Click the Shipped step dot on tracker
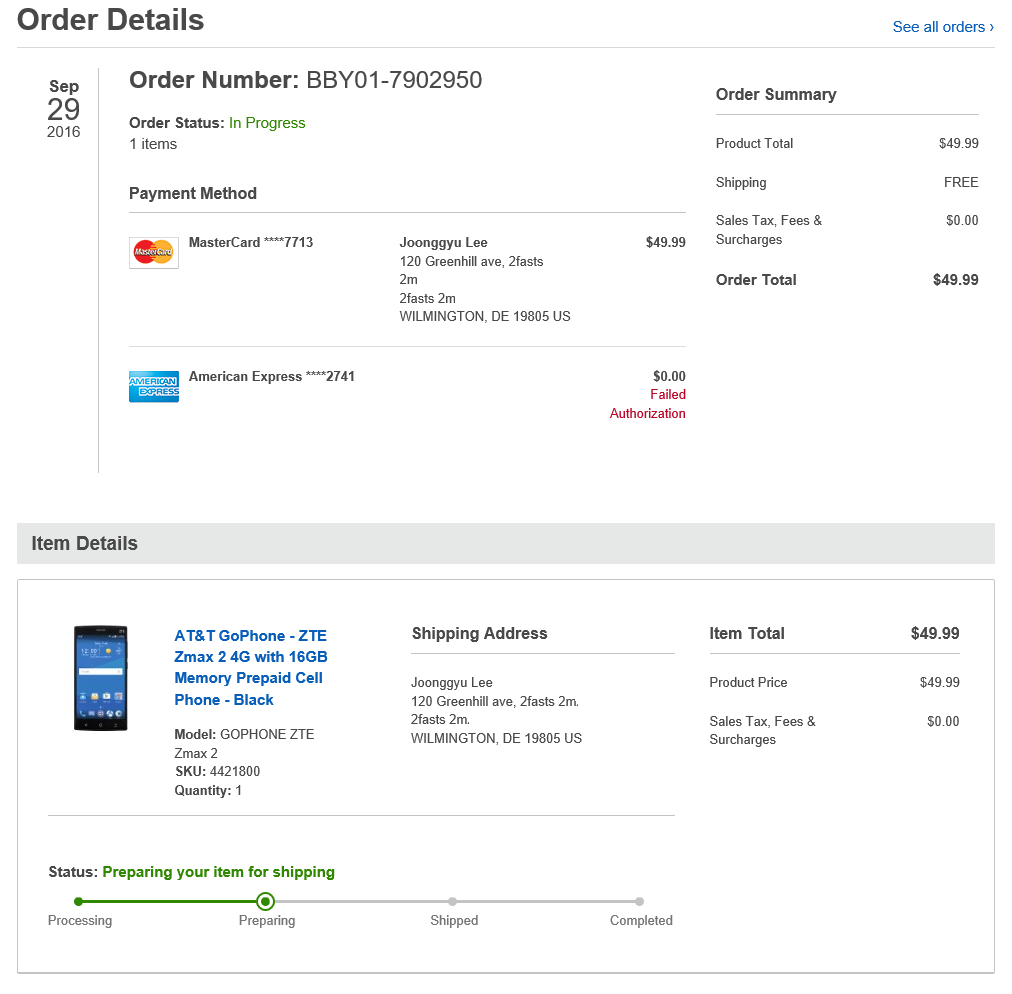The image size is (1012, 994). 453,901
